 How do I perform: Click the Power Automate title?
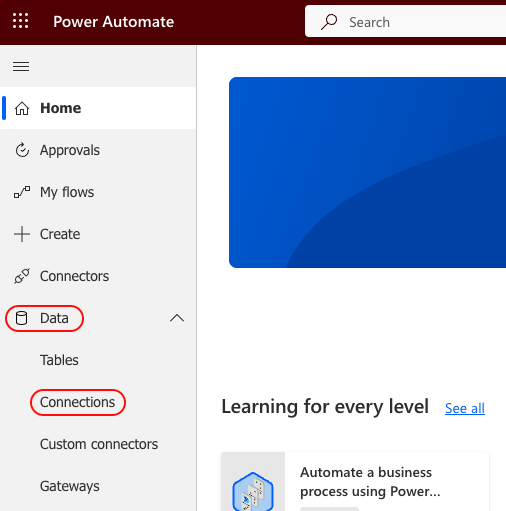114,22
